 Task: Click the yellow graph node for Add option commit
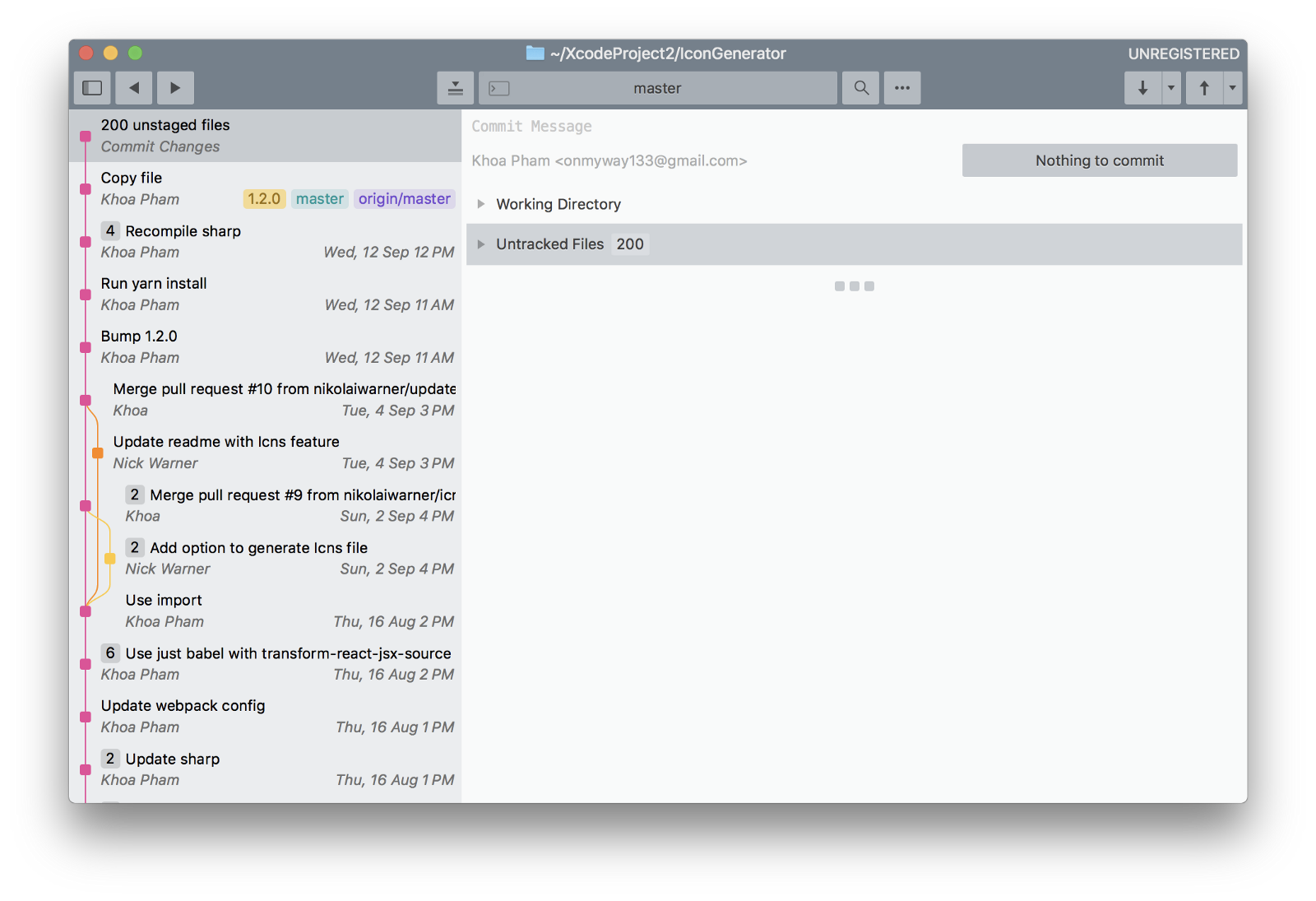[x=109, y=558]
